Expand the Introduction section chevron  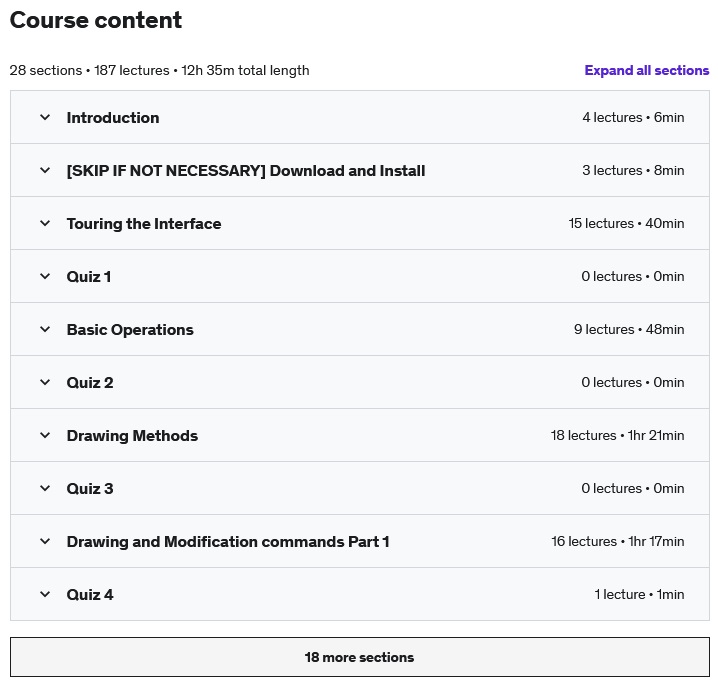click(45, 117)
